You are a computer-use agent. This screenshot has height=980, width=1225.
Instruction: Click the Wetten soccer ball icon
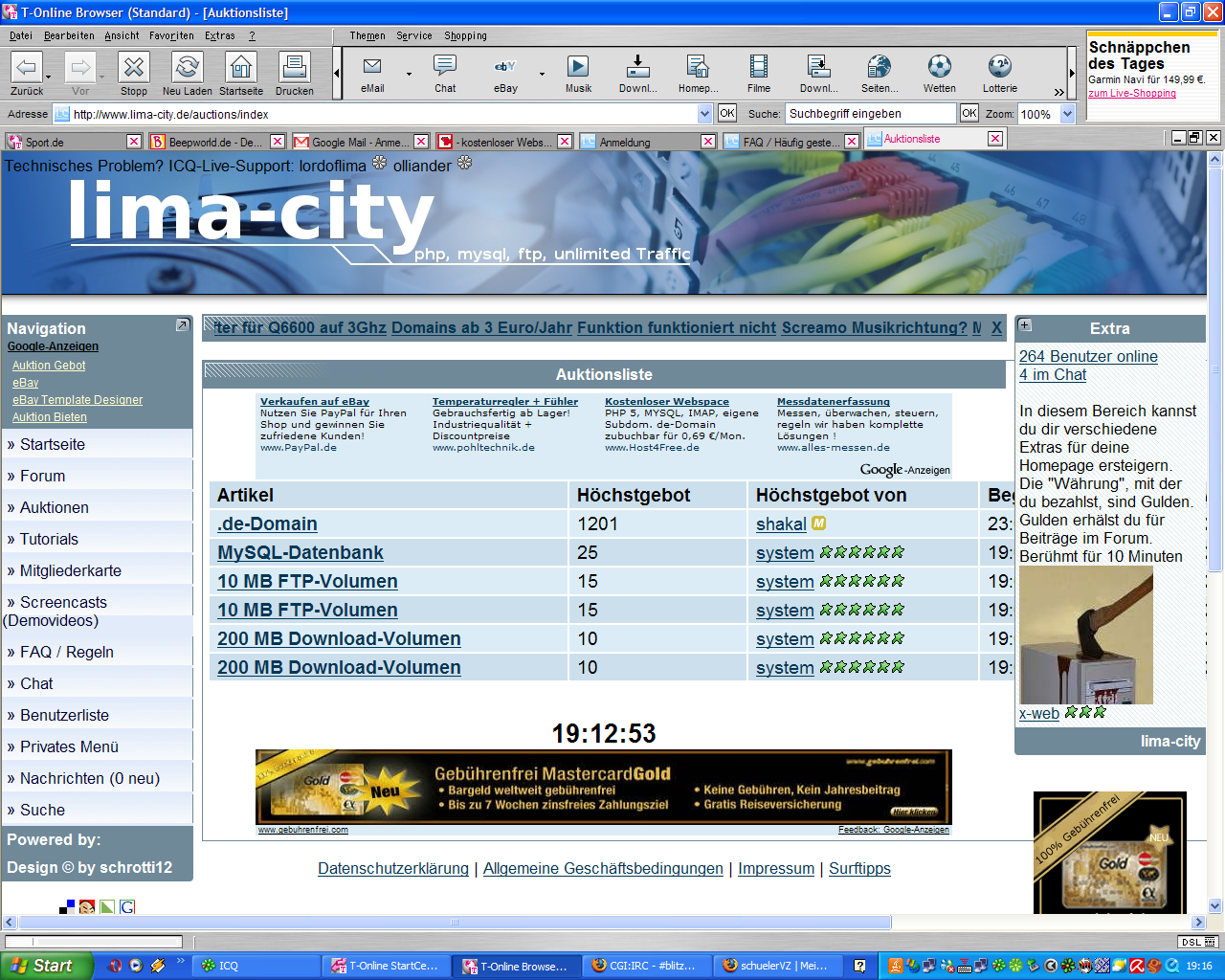[939, 67]
